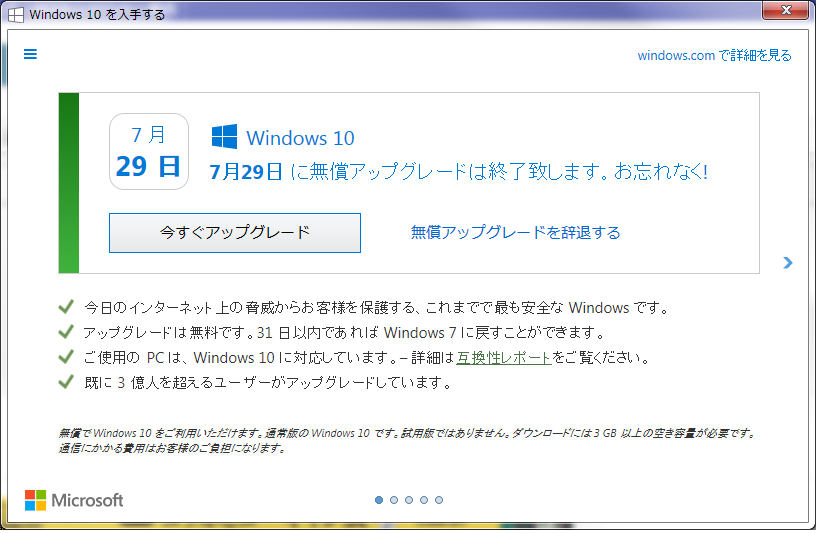
Task: Click the 7月29日 に無償アップグレードは終了 headline
Action: tap(459, 171)
